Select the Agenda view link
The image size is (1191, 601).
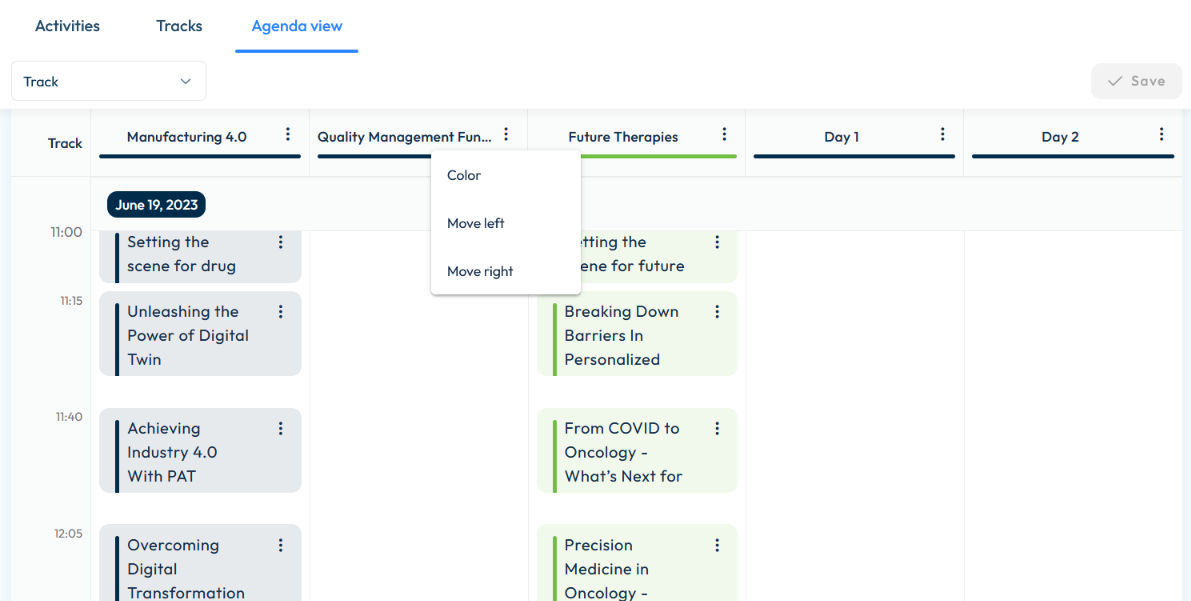point(296,26)
